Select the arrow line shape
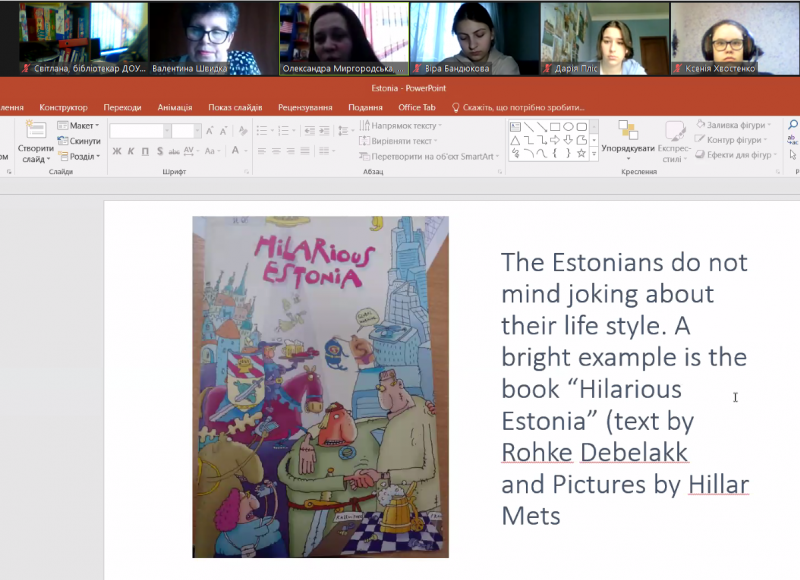 click(x=542, y=127)
